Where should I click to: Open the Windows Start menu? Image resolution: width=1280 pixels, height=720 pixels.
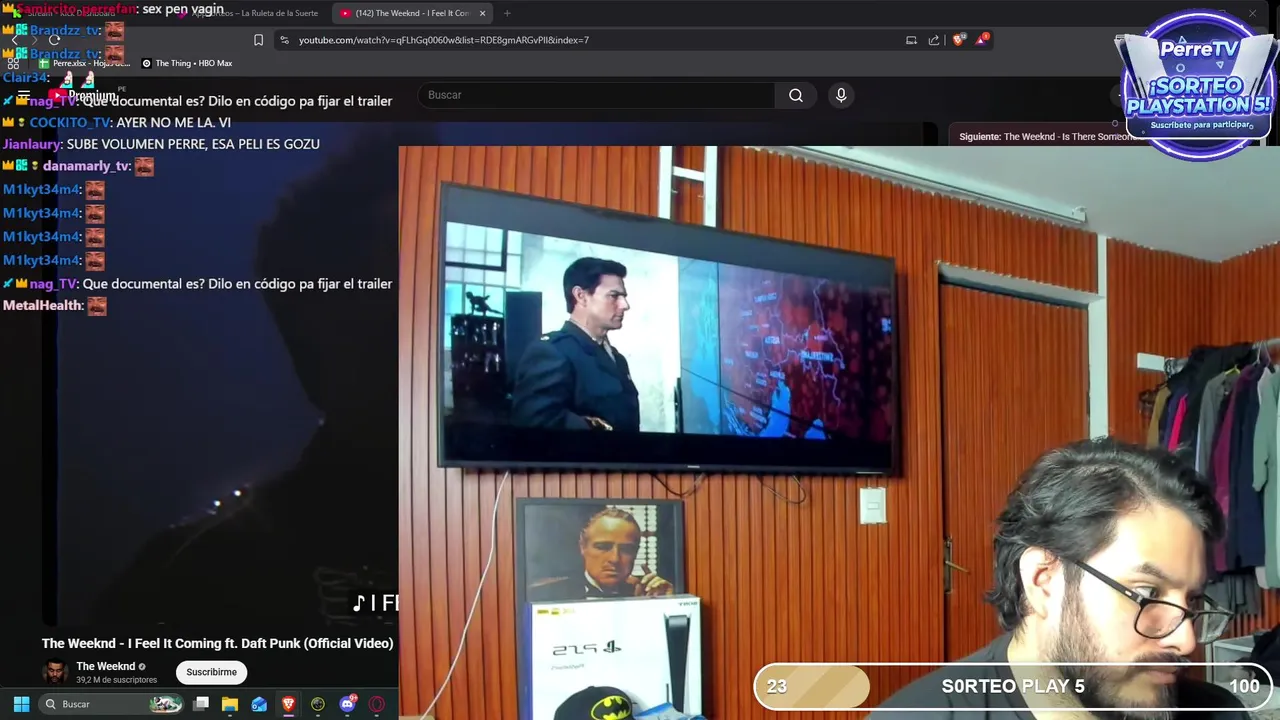pyautogui.click(x=21, y=704)
